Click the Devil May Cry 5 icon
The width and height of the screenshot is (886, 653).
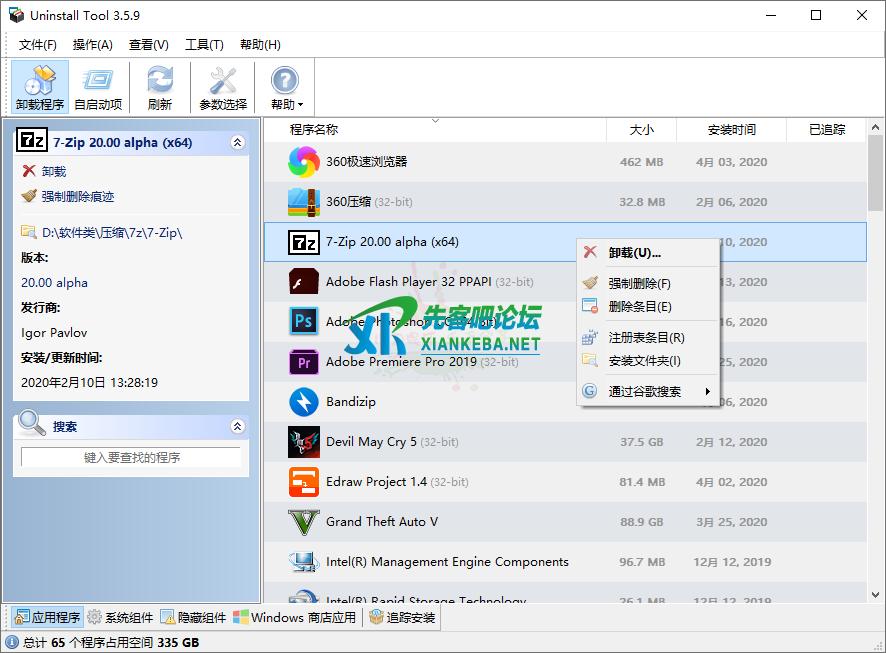pos(303,442)
